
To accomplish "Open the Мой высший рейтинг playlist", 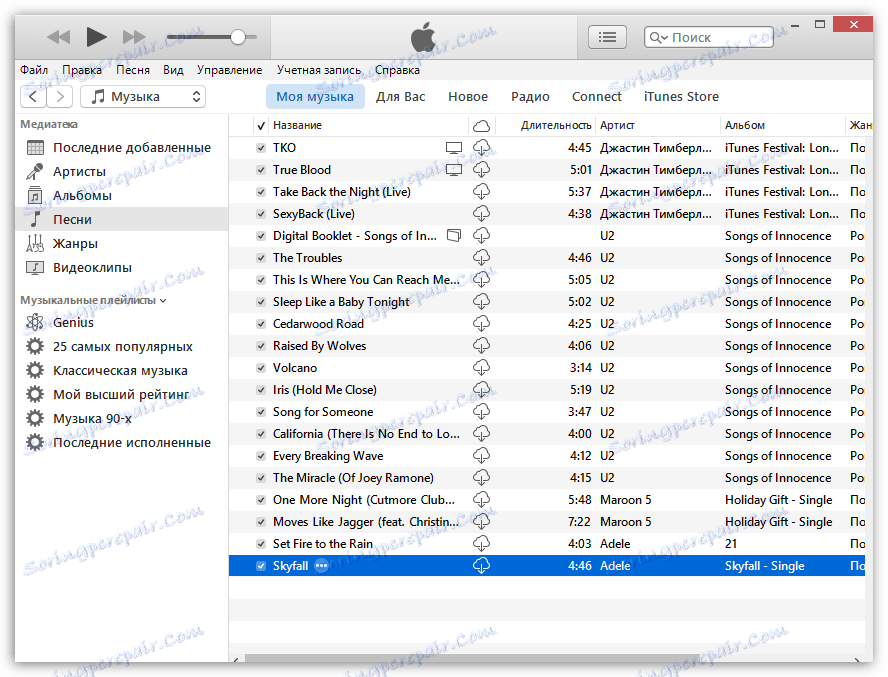I will pyautogui.click(x=121, y=394).
